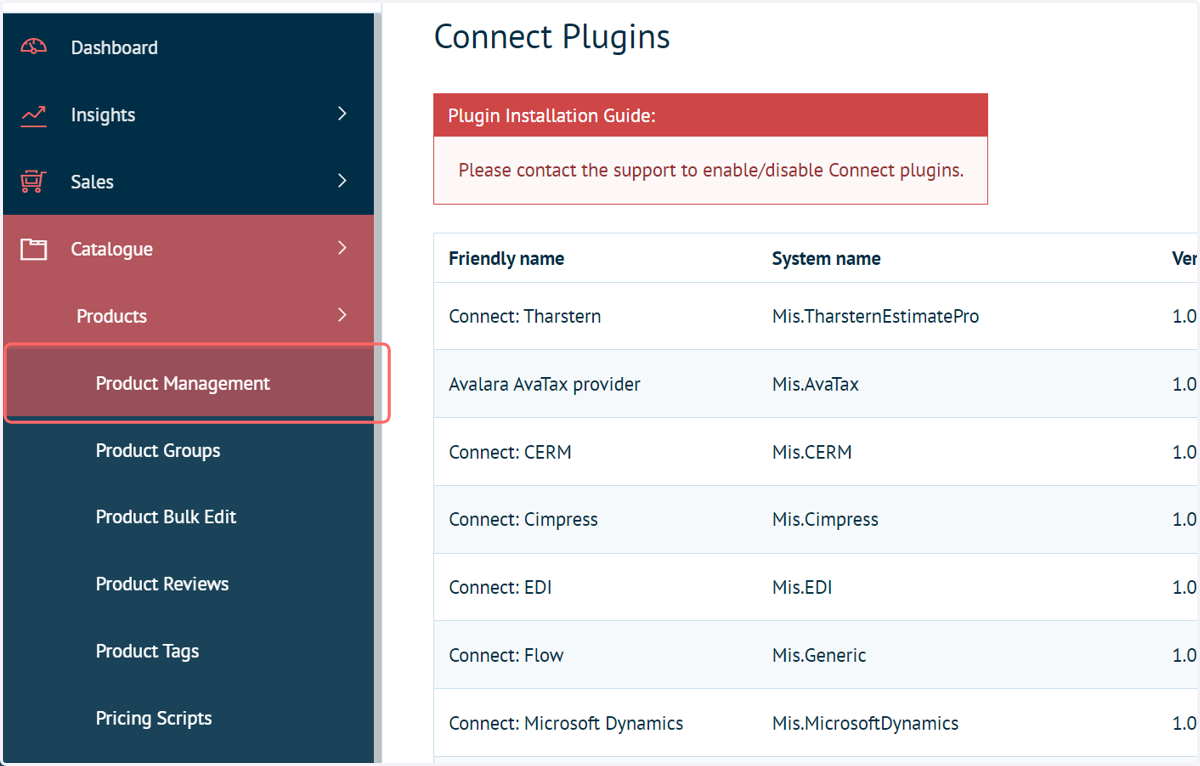The image size is (1200, 766).
Task: Click Mis.CERM system name
Action: pyautogui.click(x=812, y=452)
